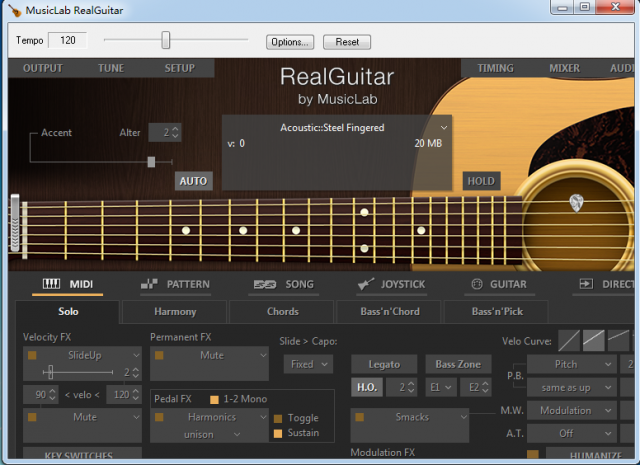Turn on the Toggle pedal option
Screen dimensions: 640x465
click(x=278, y=418)
